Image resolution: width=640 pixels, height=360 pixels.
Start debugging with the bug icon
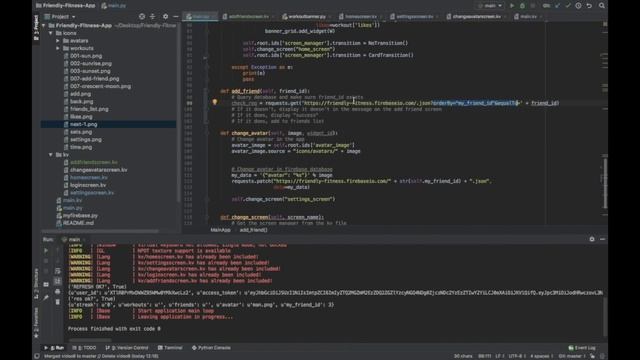[522, 6]
